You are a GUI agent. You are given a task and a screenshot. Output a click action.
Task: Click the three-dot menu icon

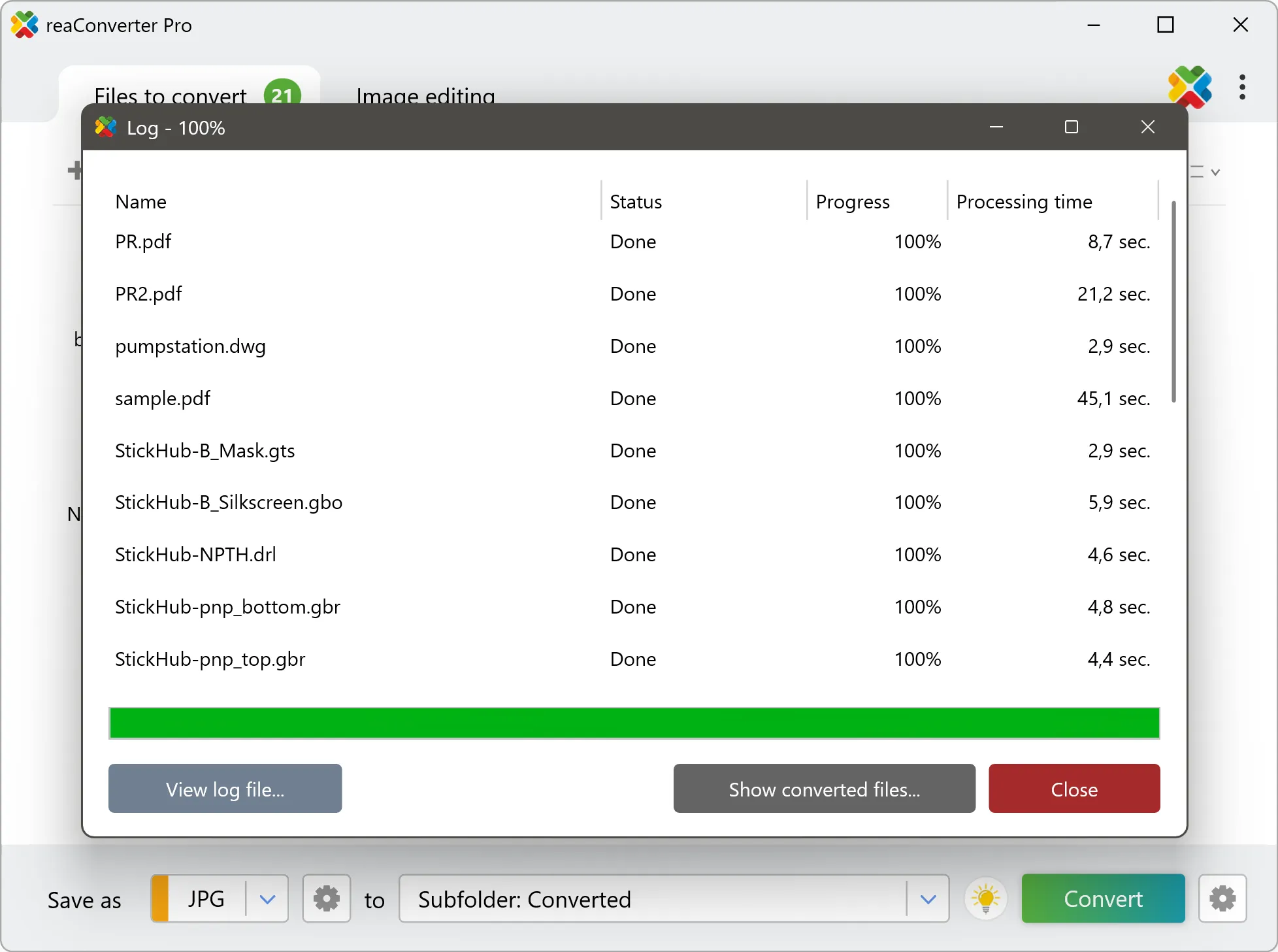(1242, 87)
